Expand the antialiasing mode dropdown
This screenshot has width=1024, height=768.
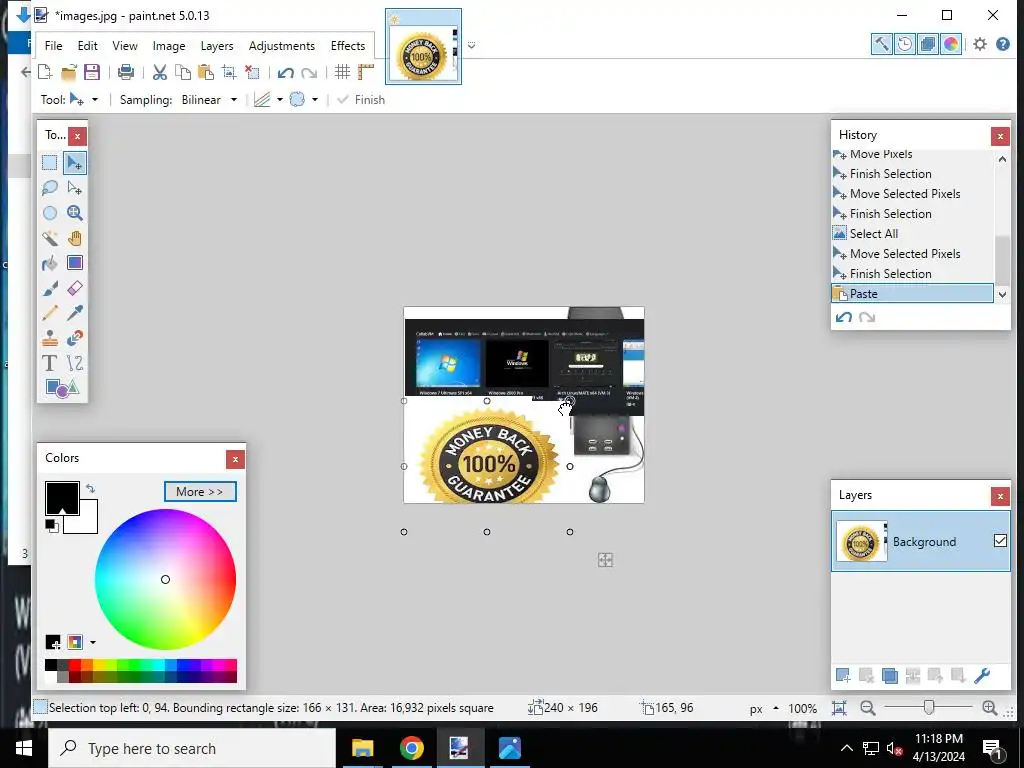tap(280, 100)
